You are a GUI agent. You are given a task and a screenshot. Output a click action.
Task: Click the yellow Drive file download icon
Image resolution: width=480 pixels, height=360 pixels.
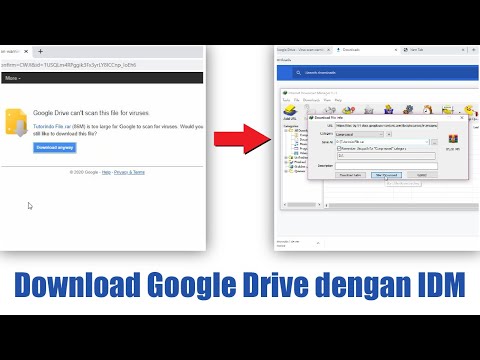[x=16, y=123]
